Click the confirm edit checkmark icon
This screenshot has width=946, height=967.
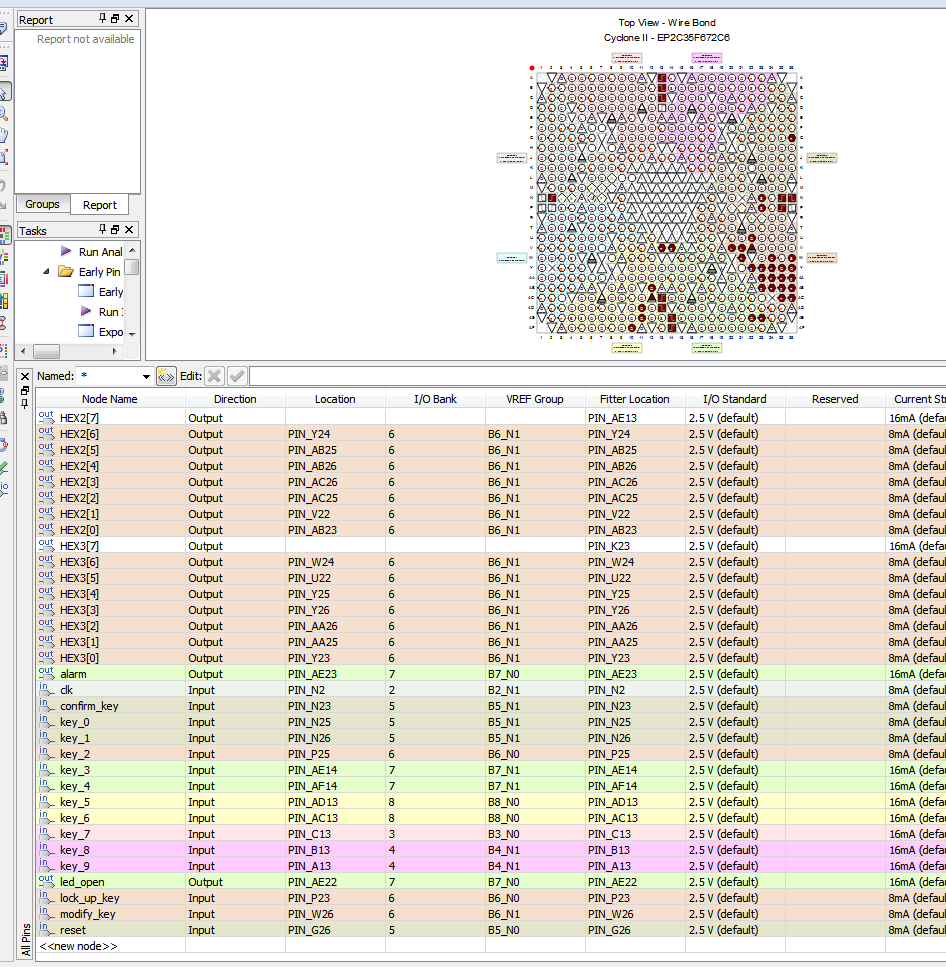pos(237,376)
